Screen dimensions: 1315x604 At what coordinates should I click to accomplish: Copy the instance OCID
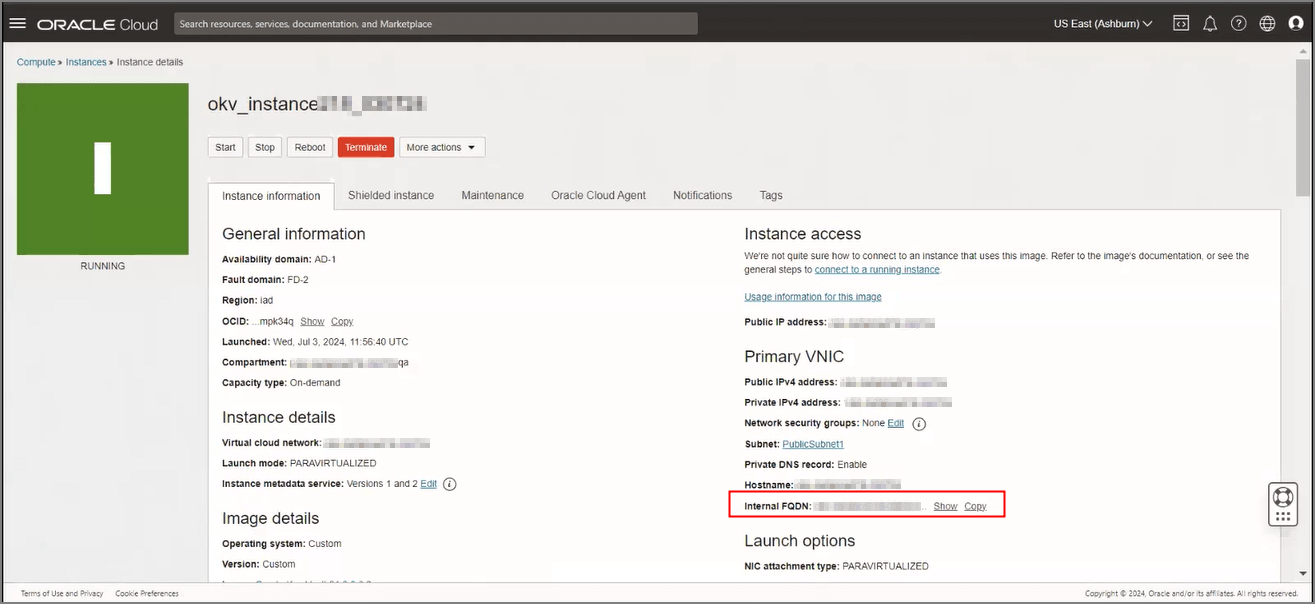pyautogui.click(x=342, y=321)
